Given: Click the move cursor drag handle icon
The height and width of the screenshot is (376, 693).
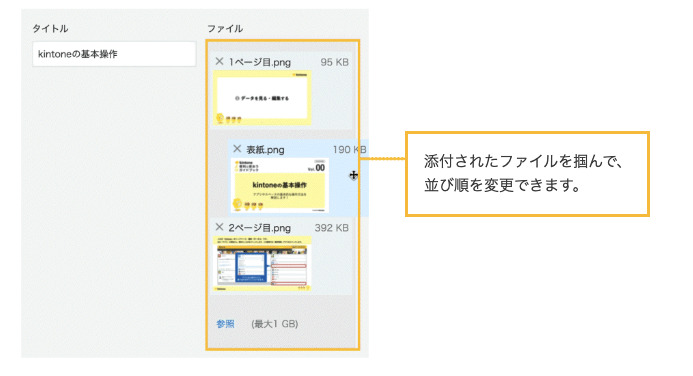Looking at the screenshot, I should point(353,175).
